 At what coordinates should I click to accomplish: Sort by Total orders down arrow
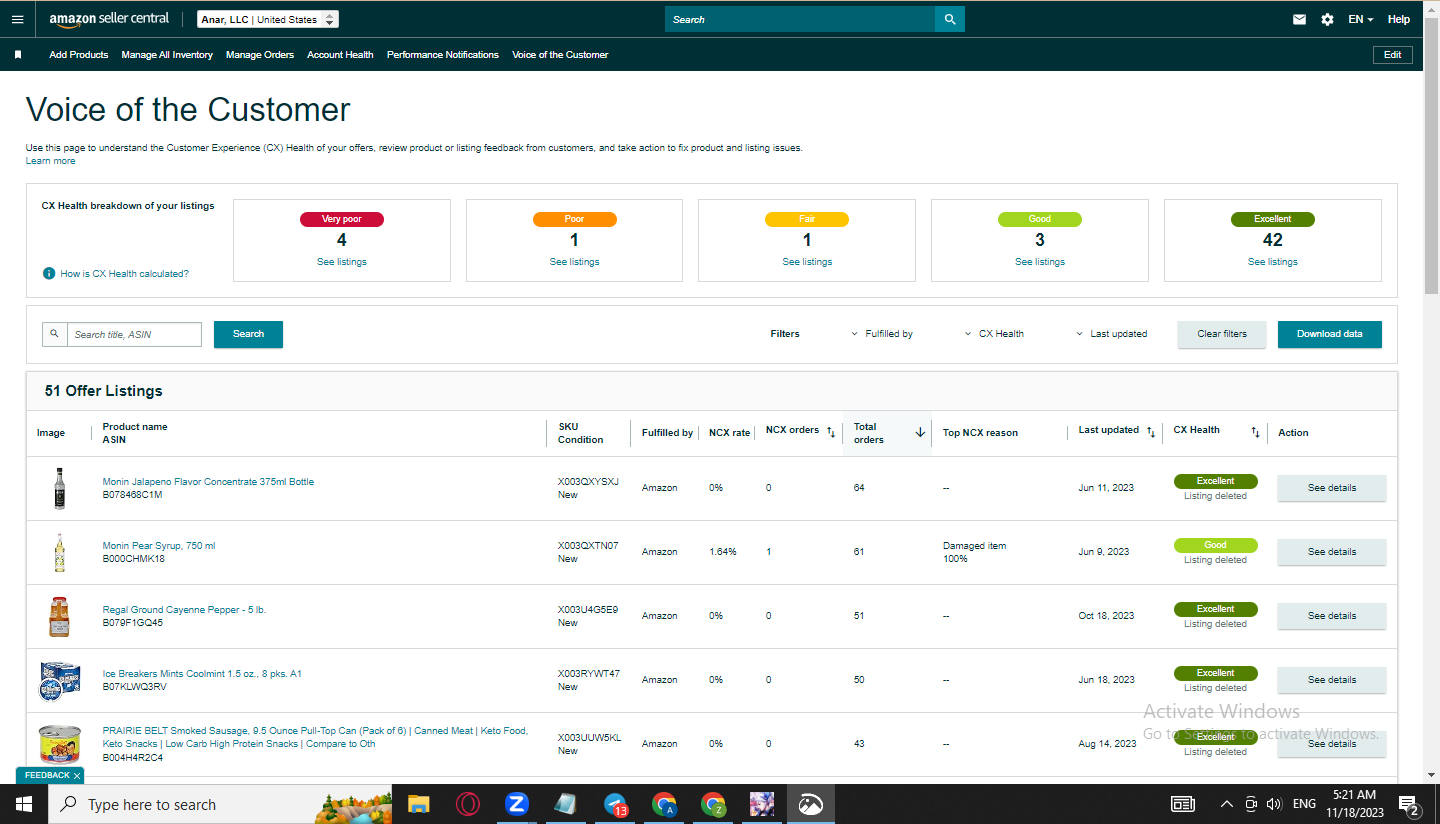920,432
